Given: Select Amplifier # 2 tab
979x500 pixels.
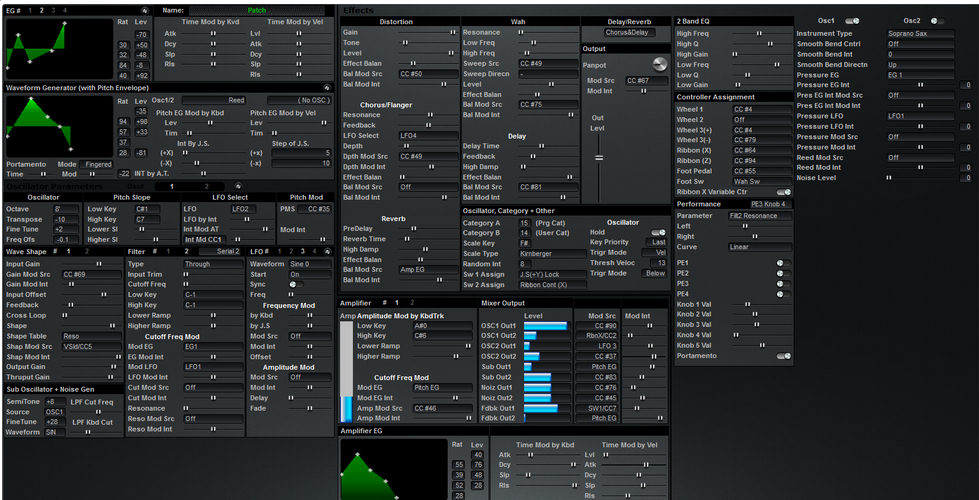Looking at the screenshot, I should pyautogui.click(x=412, y=303).
